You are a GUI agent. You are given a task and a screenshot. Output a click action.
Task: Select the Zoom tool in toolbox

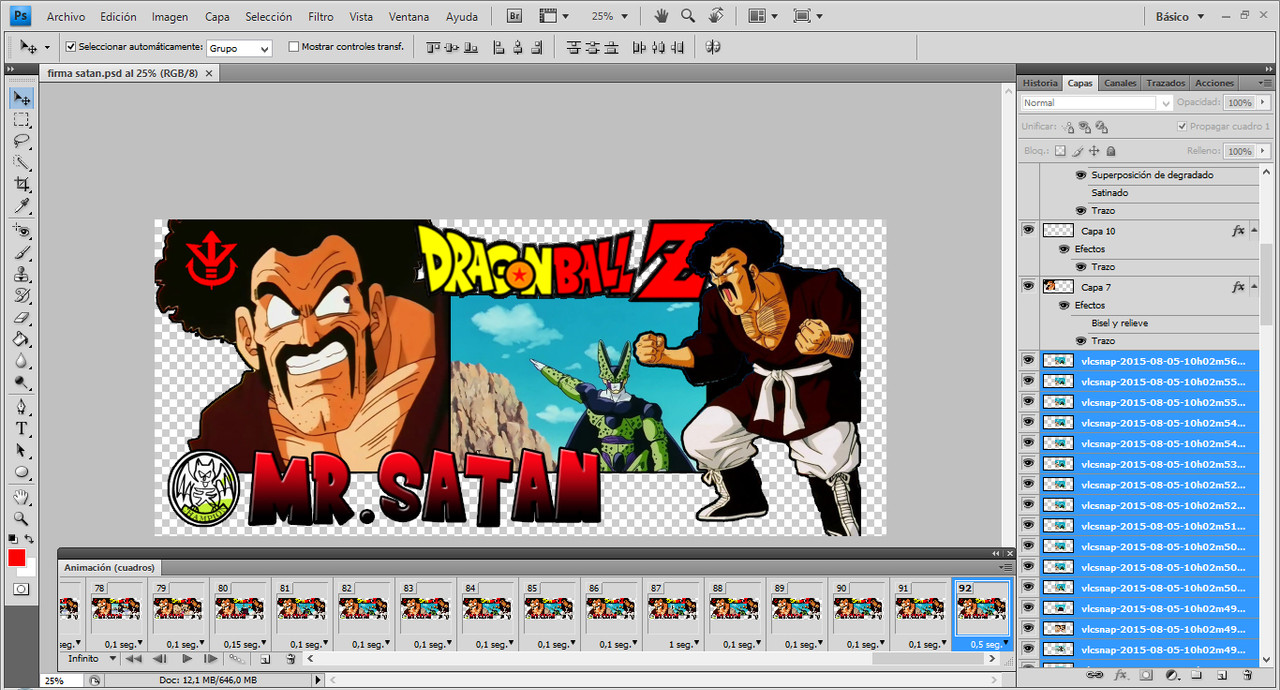[x=21, y=518]
